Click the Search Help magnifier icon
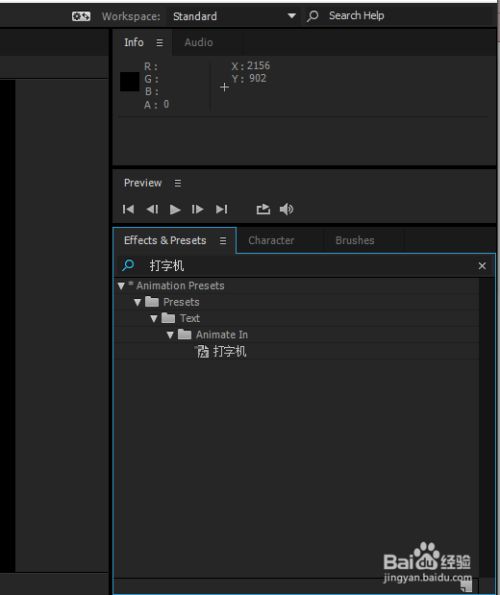Image resolution: width=500 pixels, height=595 pixels. click(x=313, y=16)
